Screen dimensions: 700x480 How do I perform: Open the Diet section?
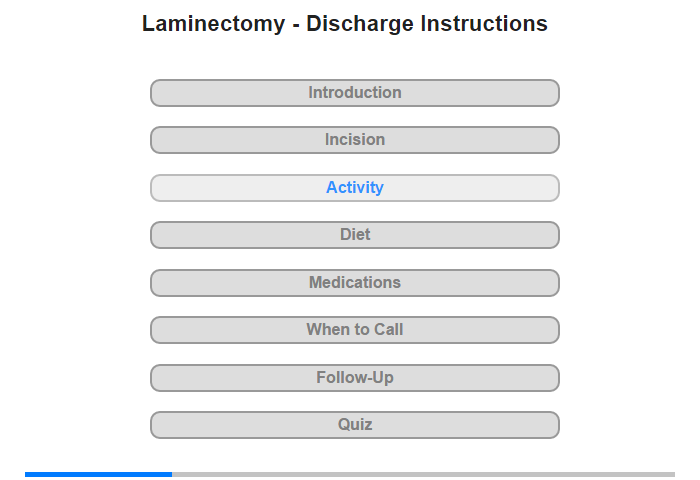click(354, 235)
